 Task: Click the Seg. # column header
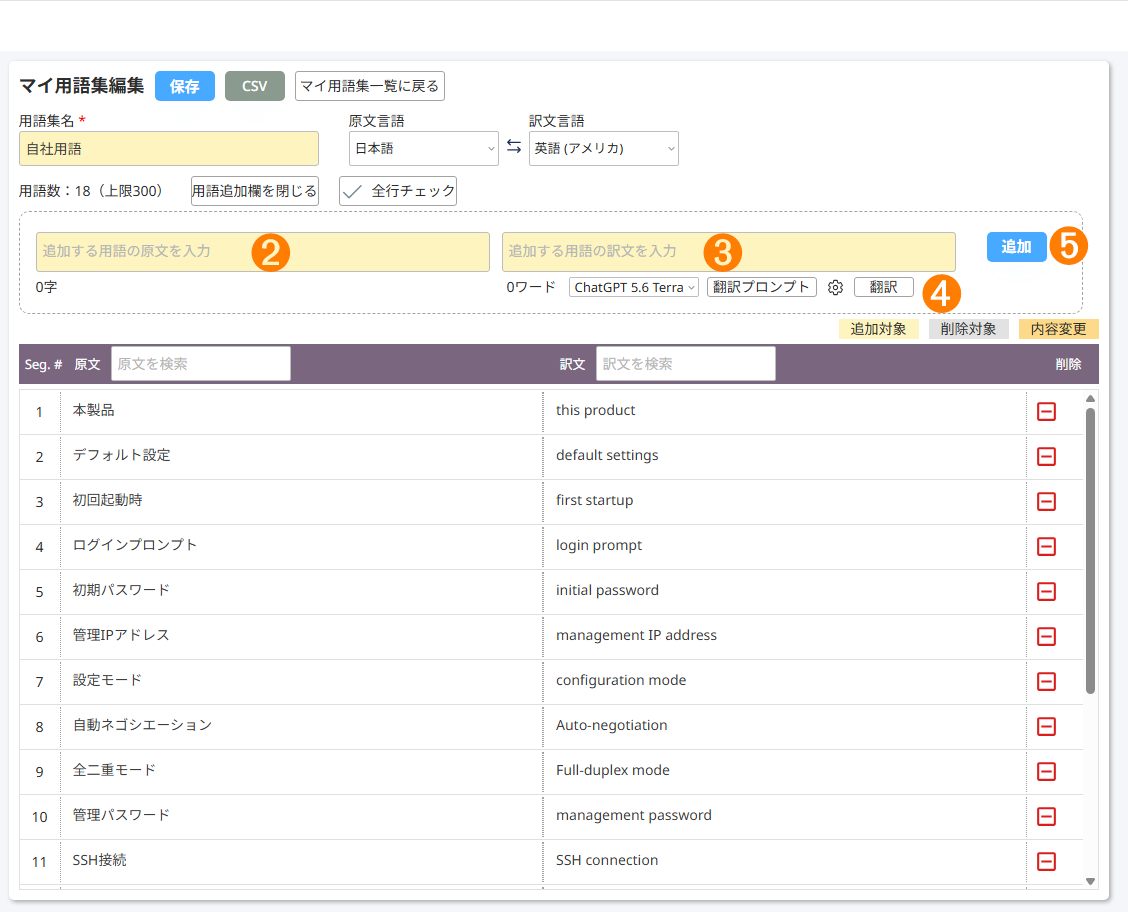coord(43,365)
